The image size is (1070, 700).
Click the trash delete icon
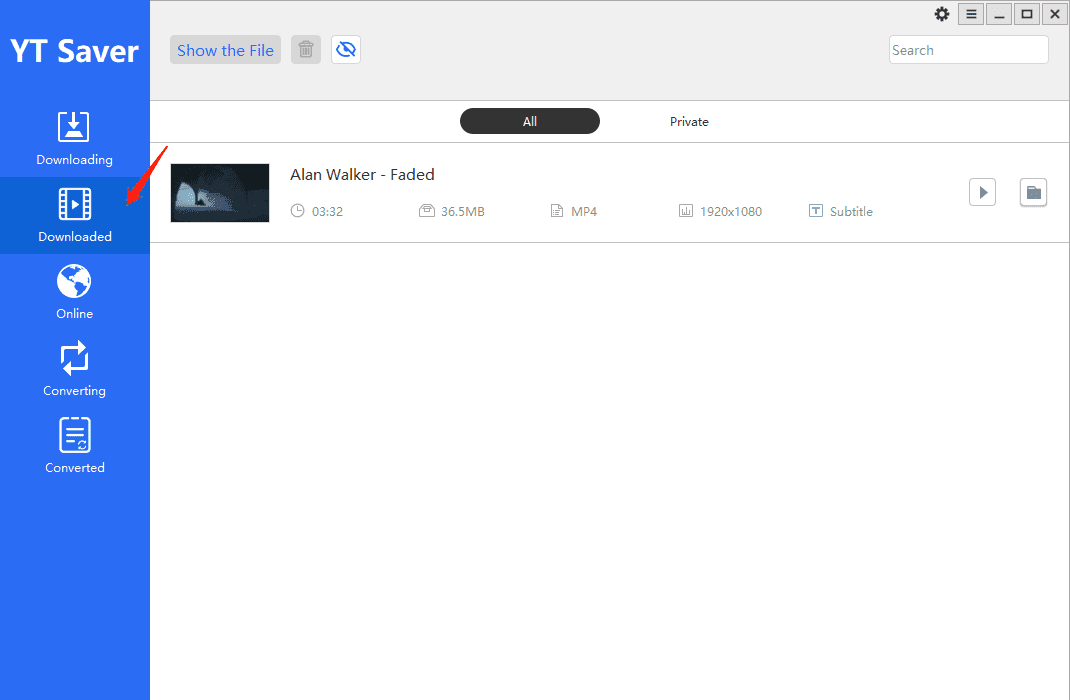tap(306, 50)
